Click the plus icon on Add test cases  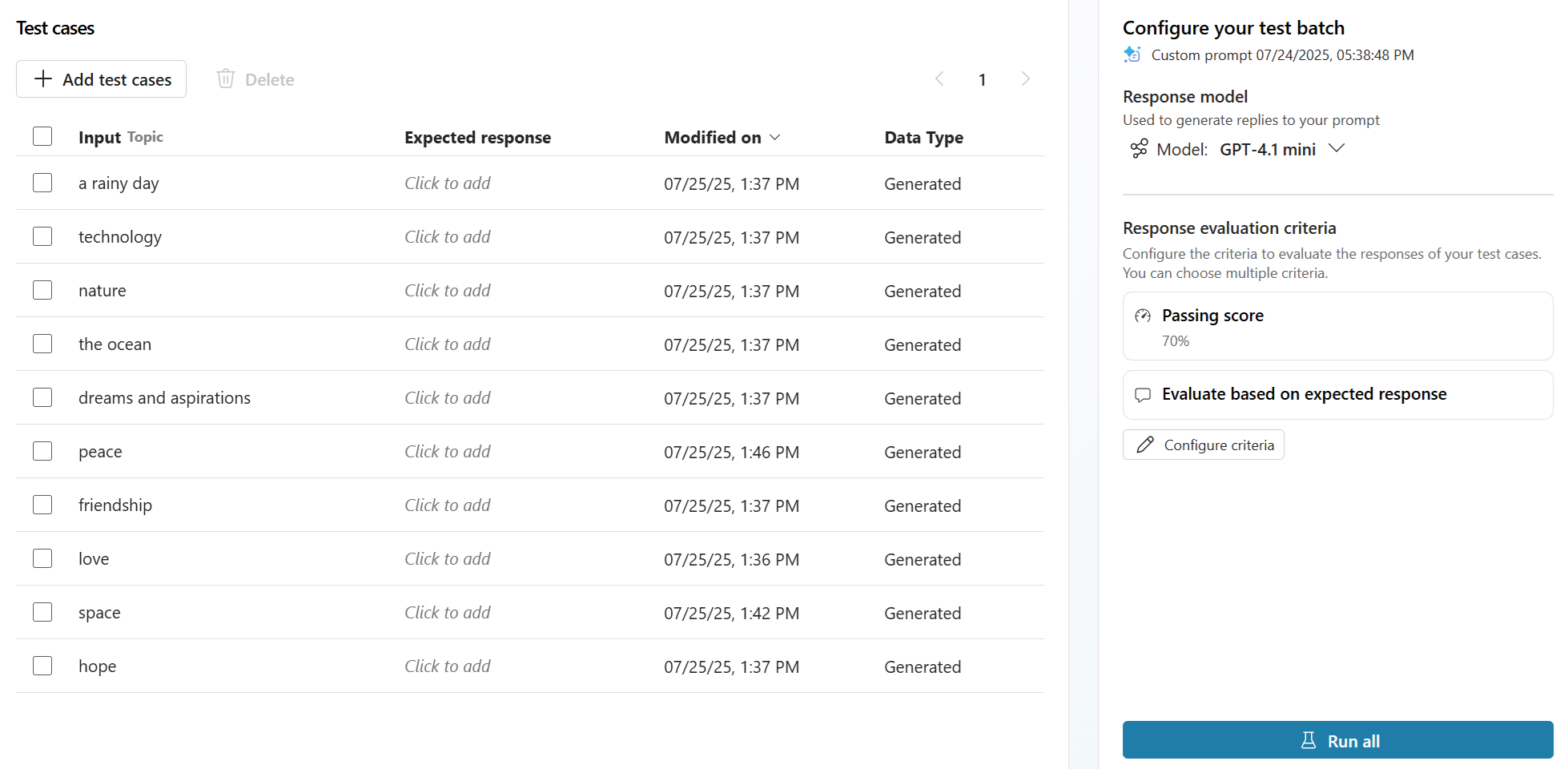43,79
